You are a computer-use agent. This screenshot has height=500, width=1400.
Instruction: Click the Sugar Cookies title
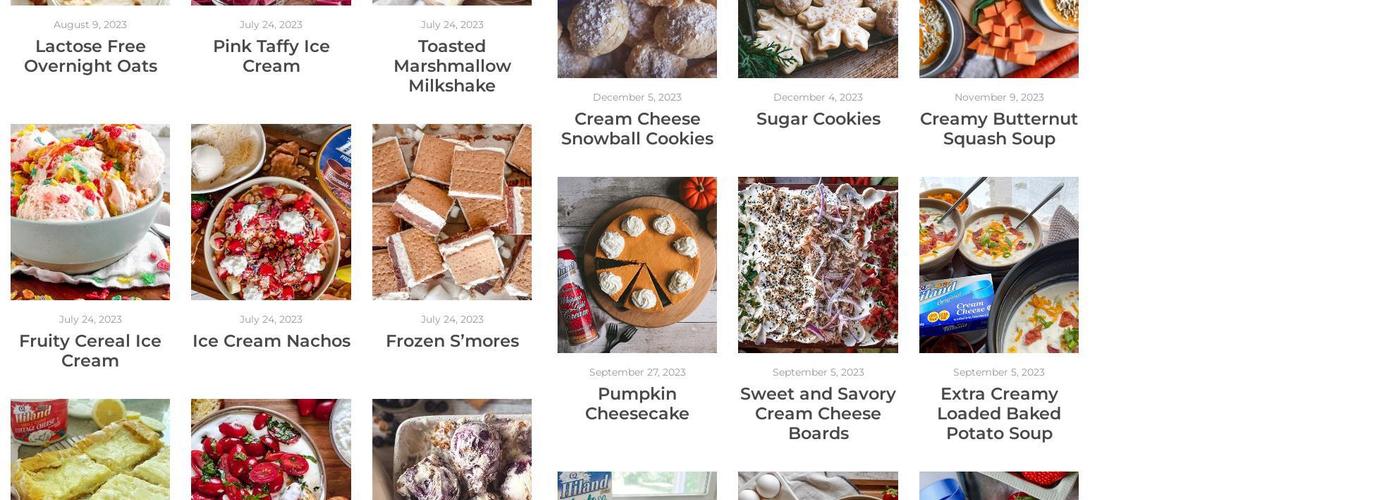(x=818, y=119)
